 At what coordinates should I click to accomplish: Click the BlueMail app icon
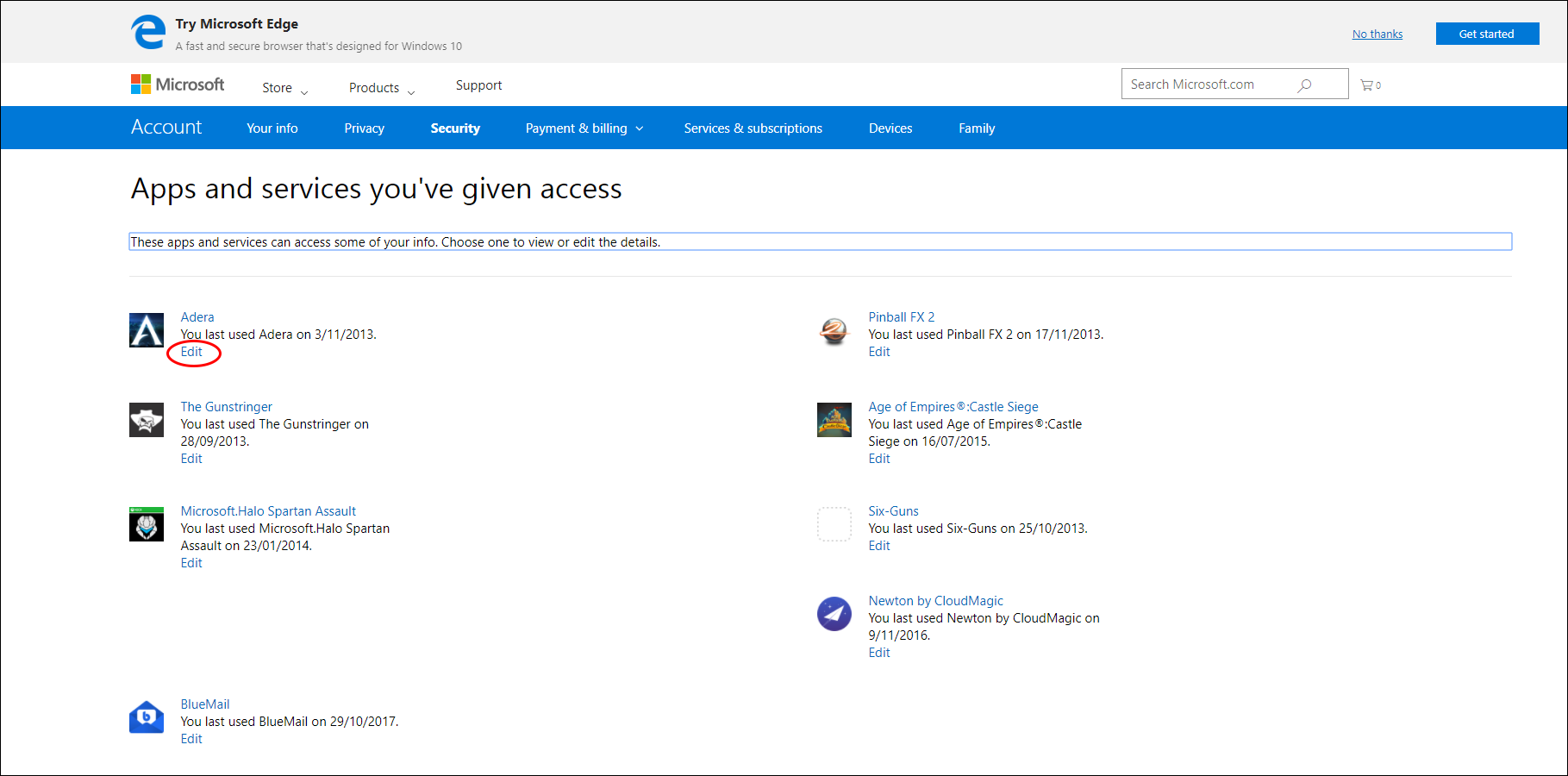[x=147, y=717]
